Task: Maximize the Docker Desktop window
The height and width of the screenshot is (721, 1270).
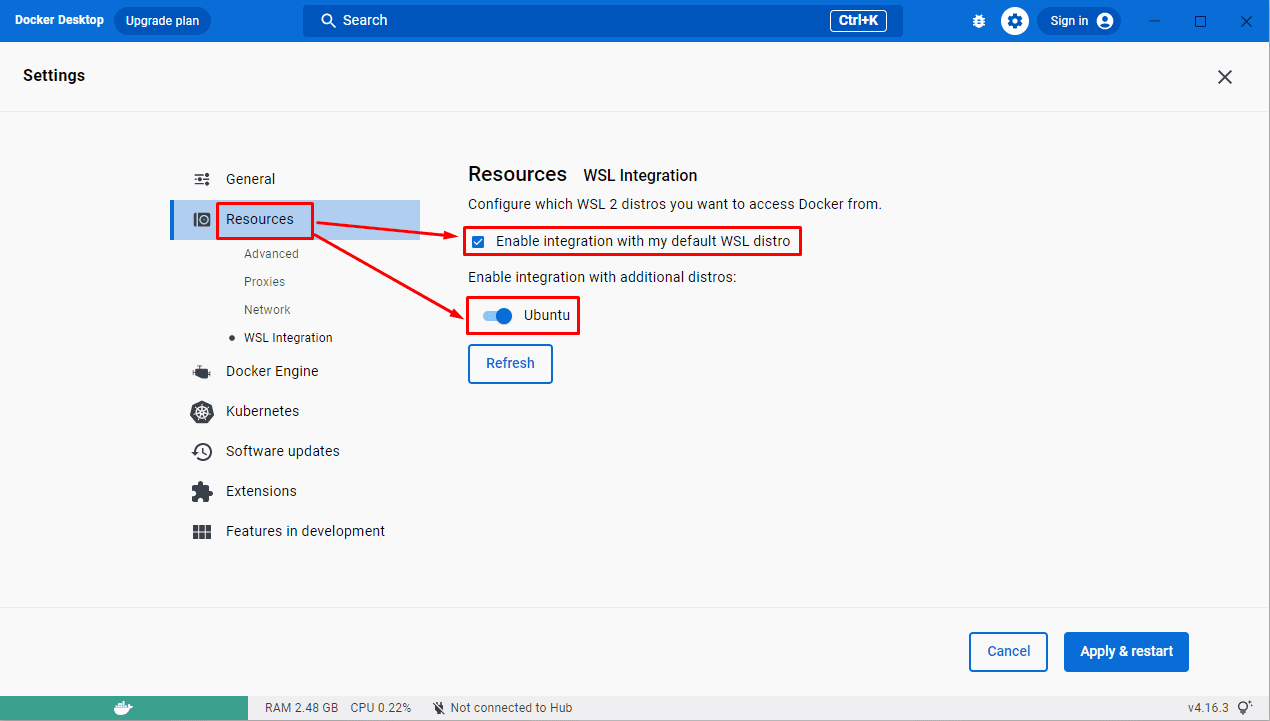Action: 1201,21
